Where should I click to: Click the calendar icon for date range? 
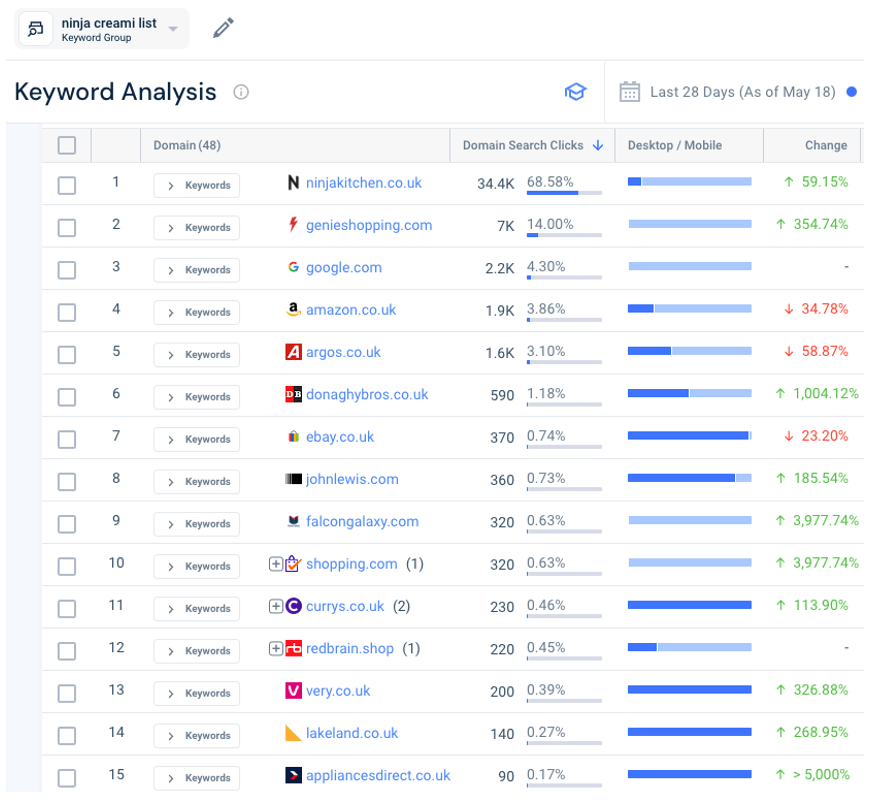[629, 91]
